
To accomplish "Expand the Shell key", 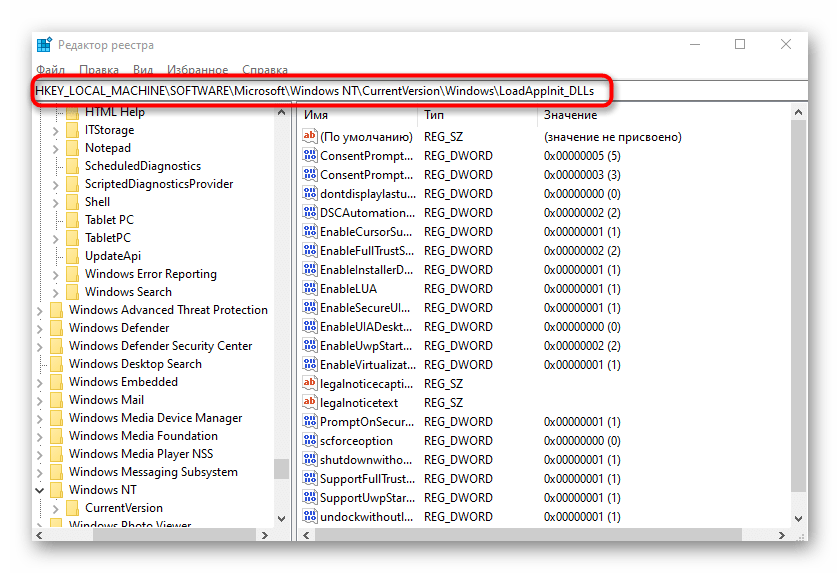I will [x=56, y=203].
